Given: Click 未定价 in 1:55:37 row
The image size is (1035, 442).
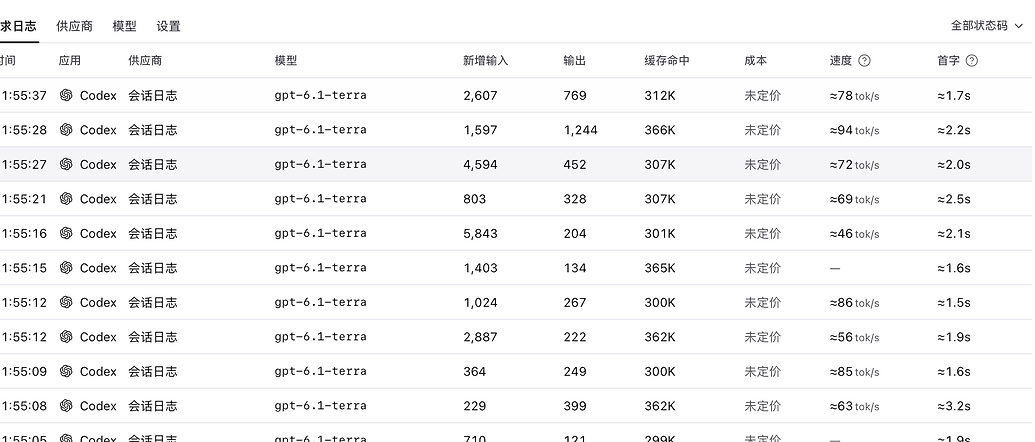Looking at the screenshot, I should click(x=762, y=96).
